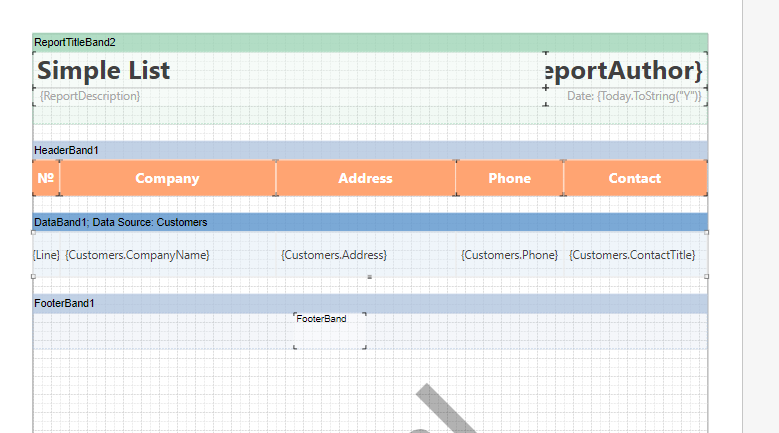
Task: Select the ReportAuthor text component
Action: point(626,70)
